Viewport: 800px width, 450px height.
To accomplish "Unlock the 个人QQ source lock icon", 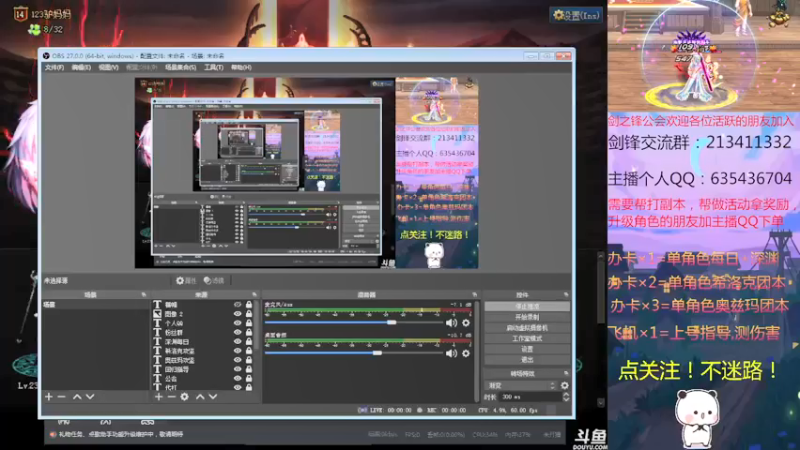I will pos(249,323).
